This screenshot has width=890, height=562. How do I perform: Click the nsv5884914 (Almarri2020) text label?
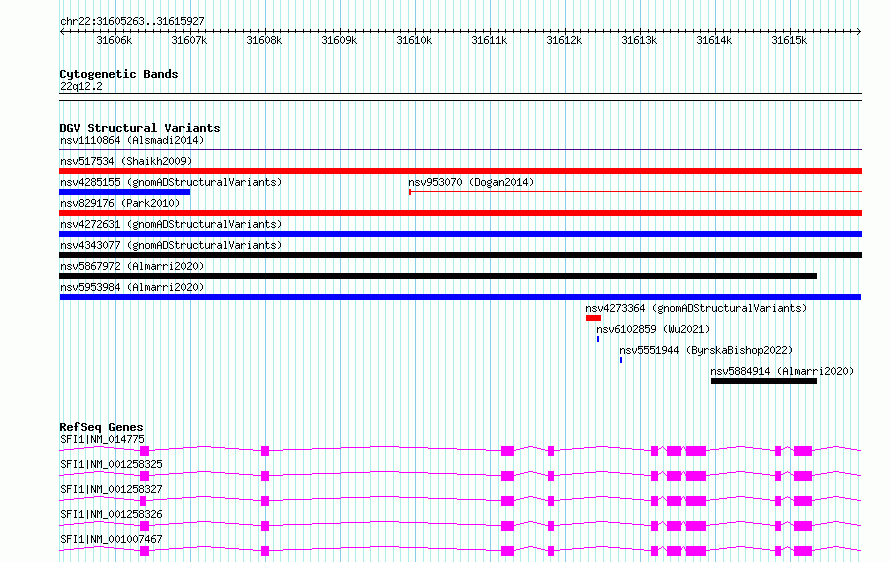(782, 371)
